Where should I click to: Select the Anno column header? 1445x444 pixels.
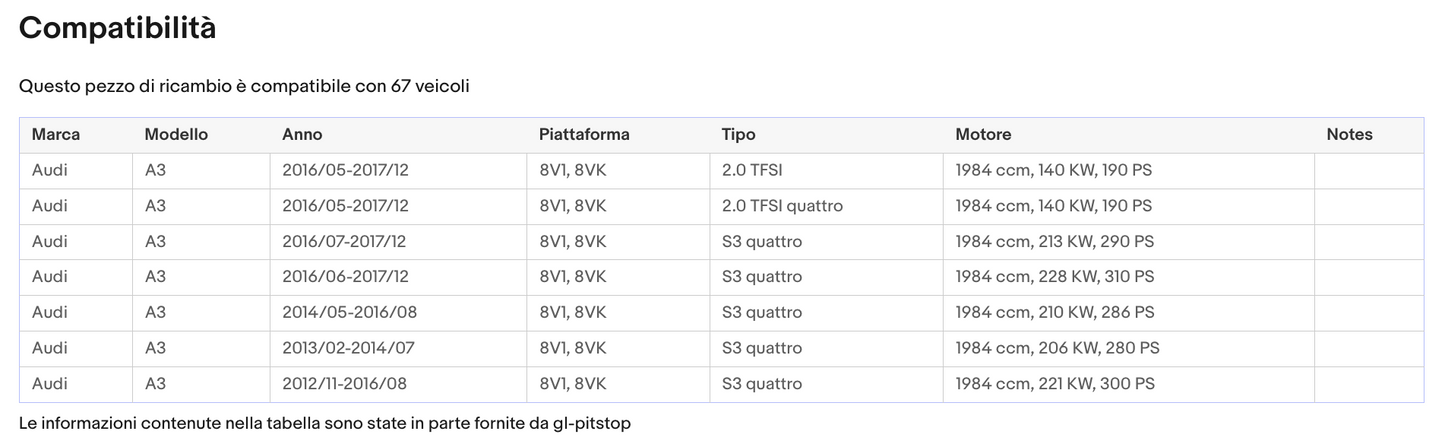coord(302,134)
